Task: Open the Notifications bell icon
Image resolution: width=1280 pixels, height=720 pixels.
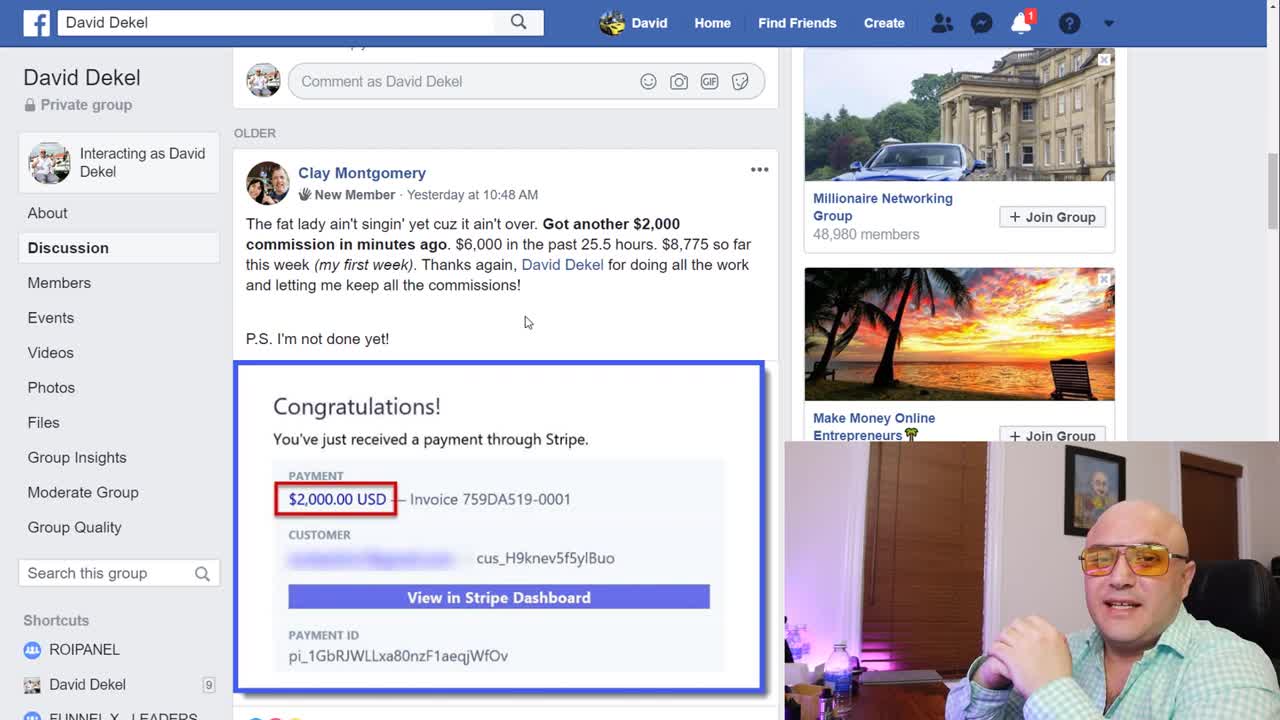Action: tap(1021, 23)
